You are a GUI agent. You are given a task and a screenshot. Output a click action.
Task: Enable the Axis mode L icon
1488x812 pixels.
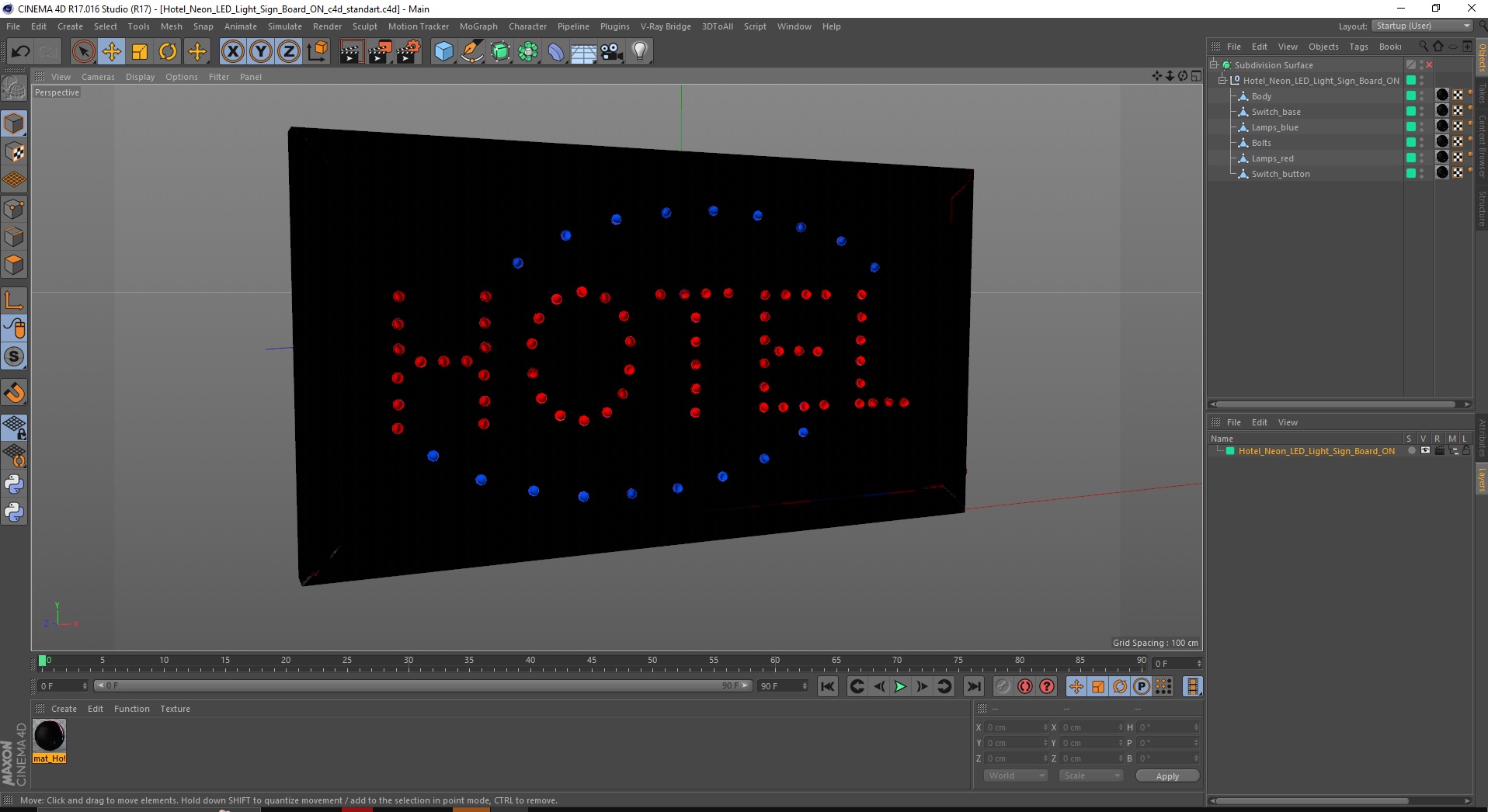[x=14, y=300]
